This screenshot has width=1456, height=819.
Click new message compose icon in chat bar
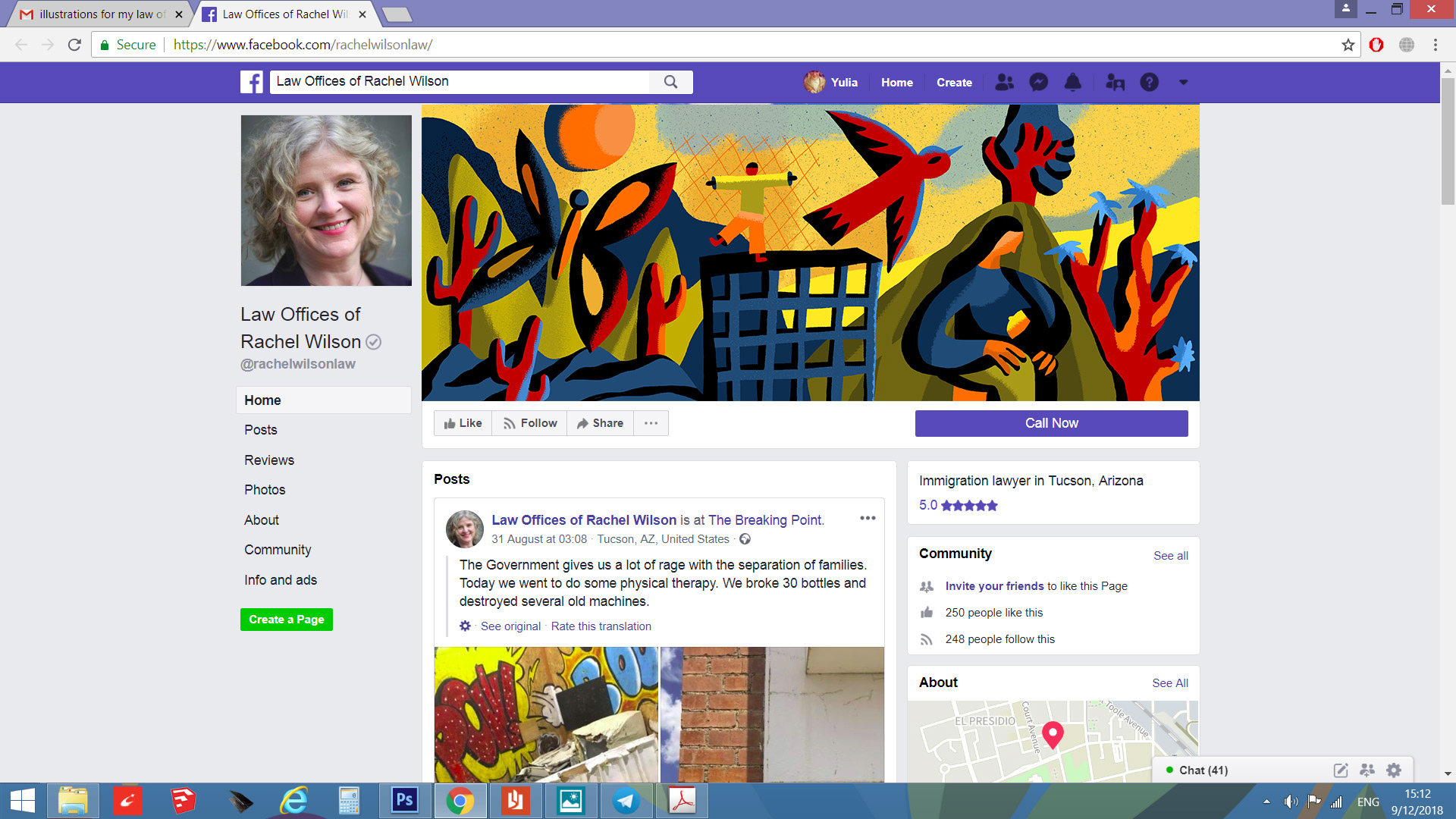[x=1341, y=770]
